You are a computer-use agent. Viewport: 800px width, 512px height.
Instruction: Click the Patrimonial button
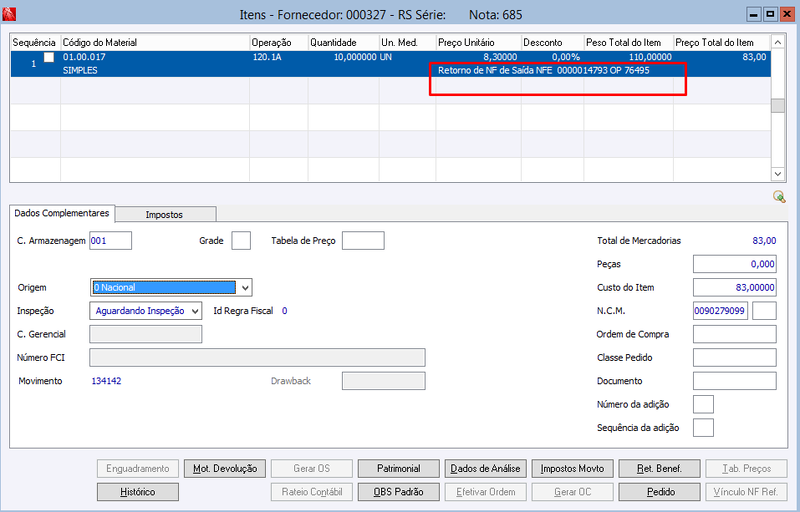(x=398, y=469)
